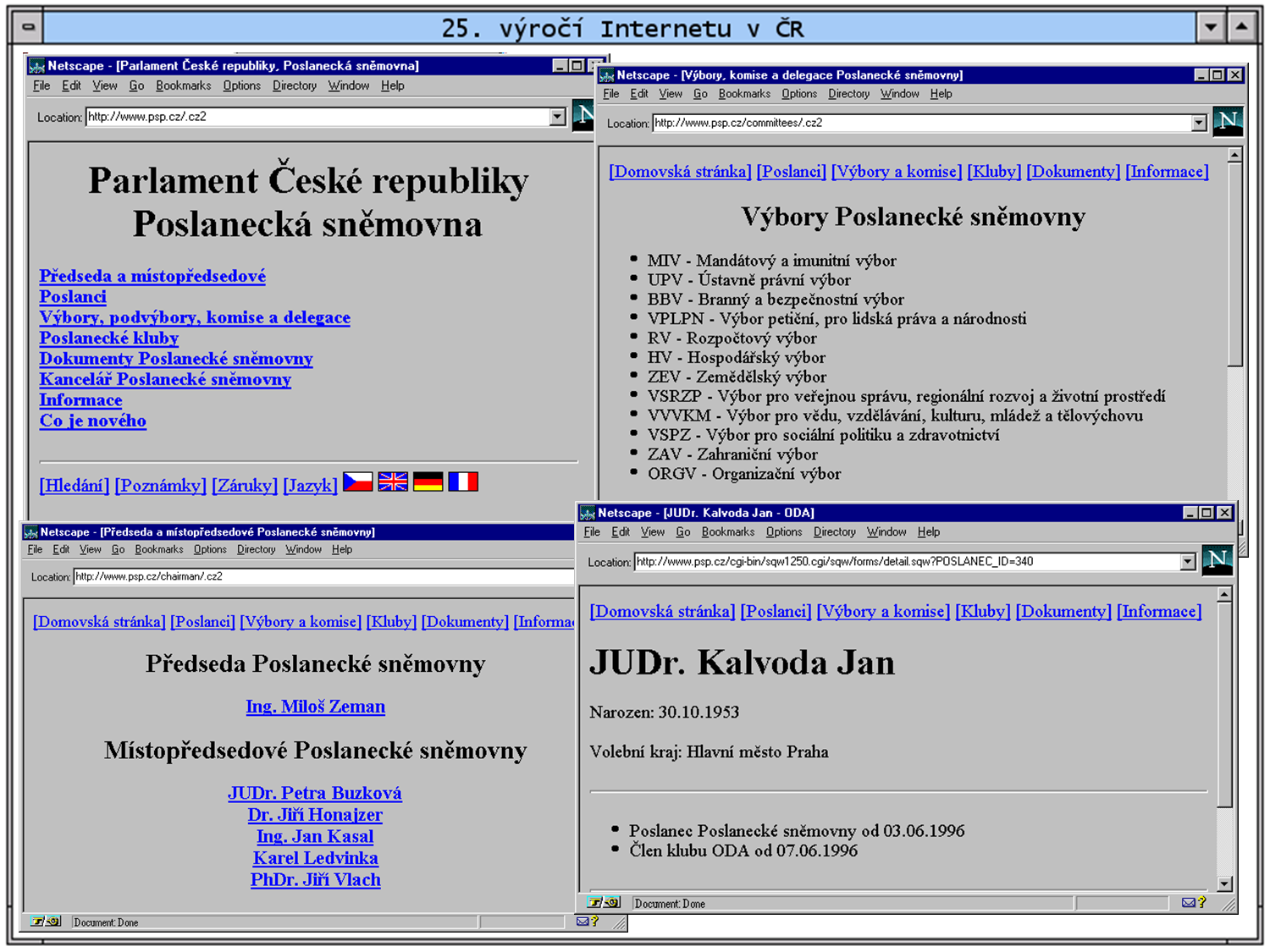This screenshot has width=1270, height=952.
Task: Click the [Jazyk] link
Action: point(310,486)
